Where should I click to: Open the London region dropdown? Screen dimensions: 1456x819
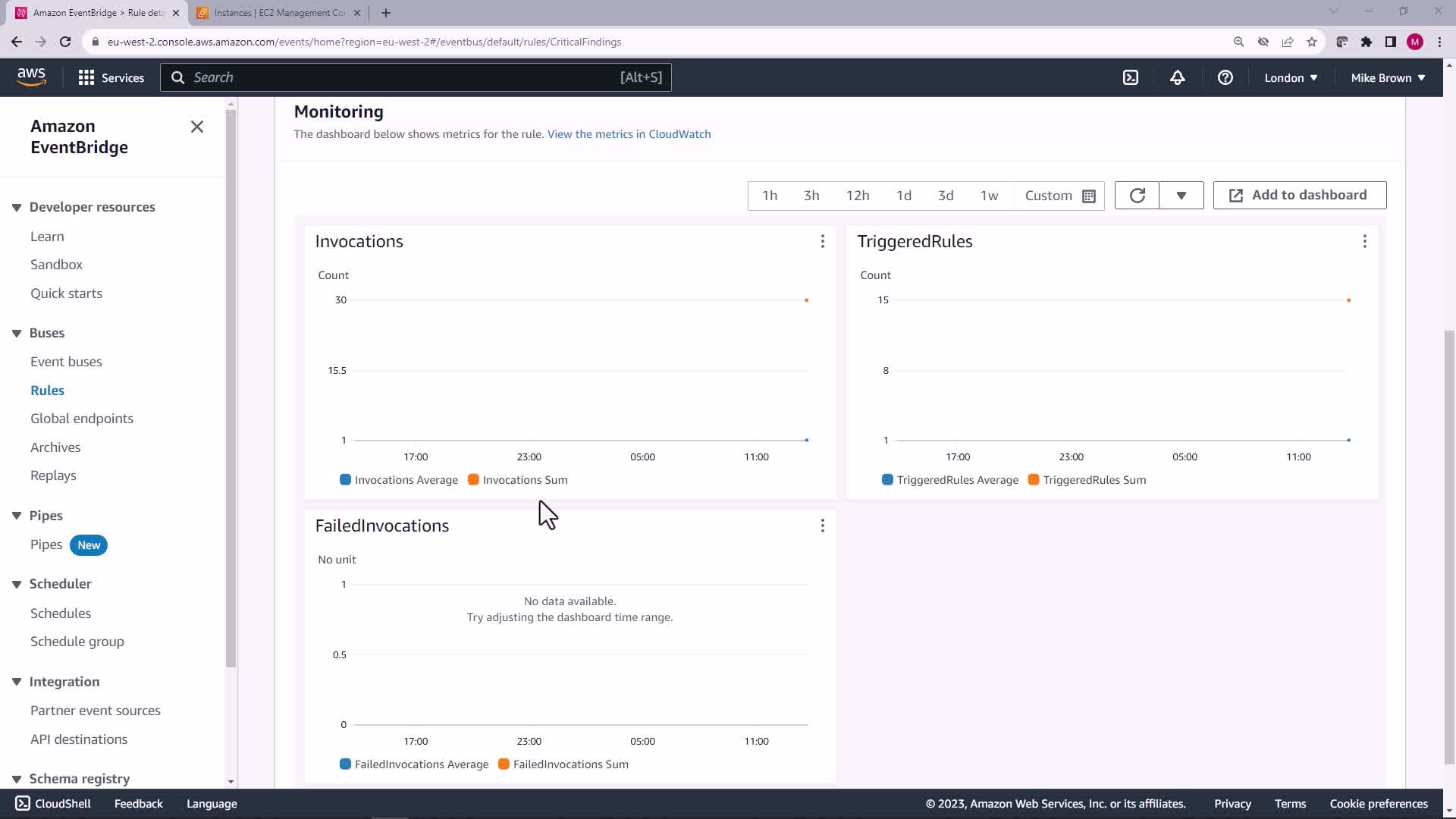click(x=1290, y=77)
